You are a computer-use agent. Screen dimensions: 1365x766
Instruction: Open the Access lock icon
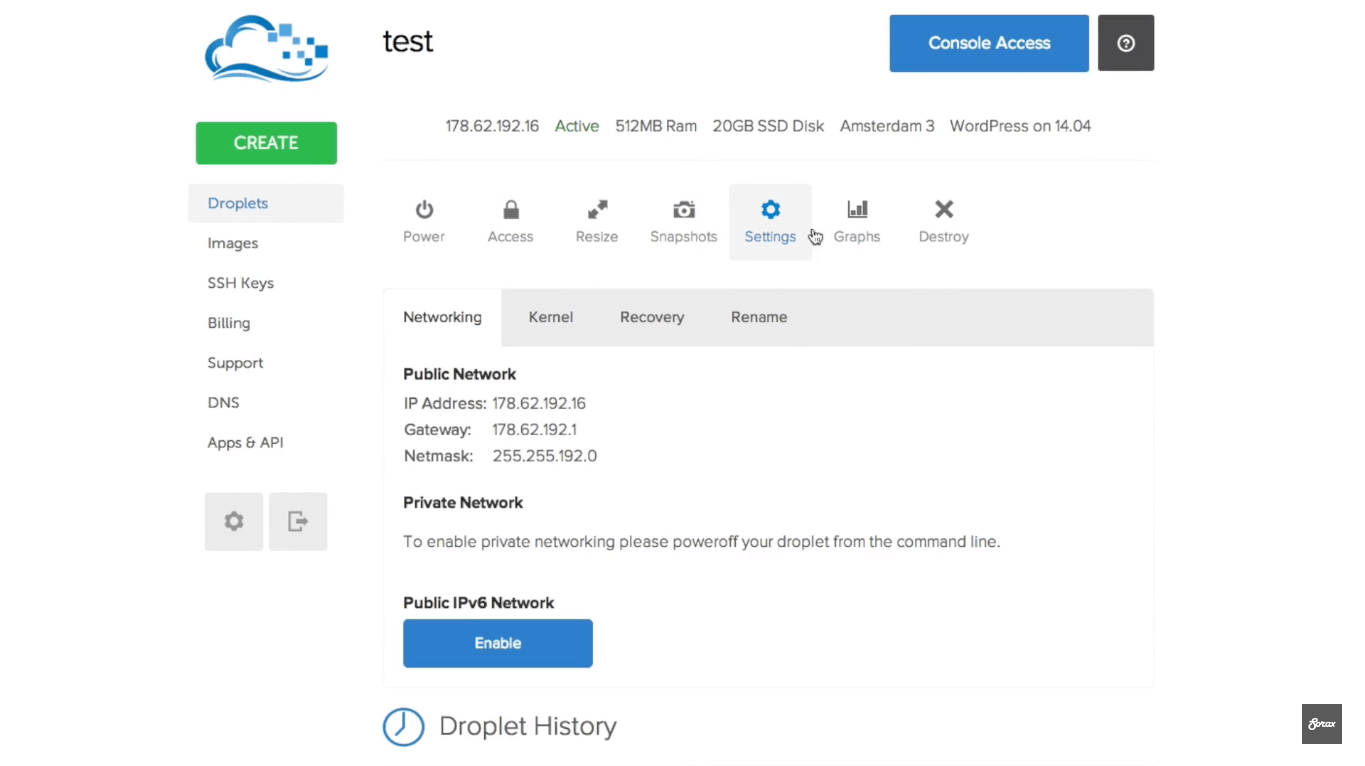tap(510, 210)
